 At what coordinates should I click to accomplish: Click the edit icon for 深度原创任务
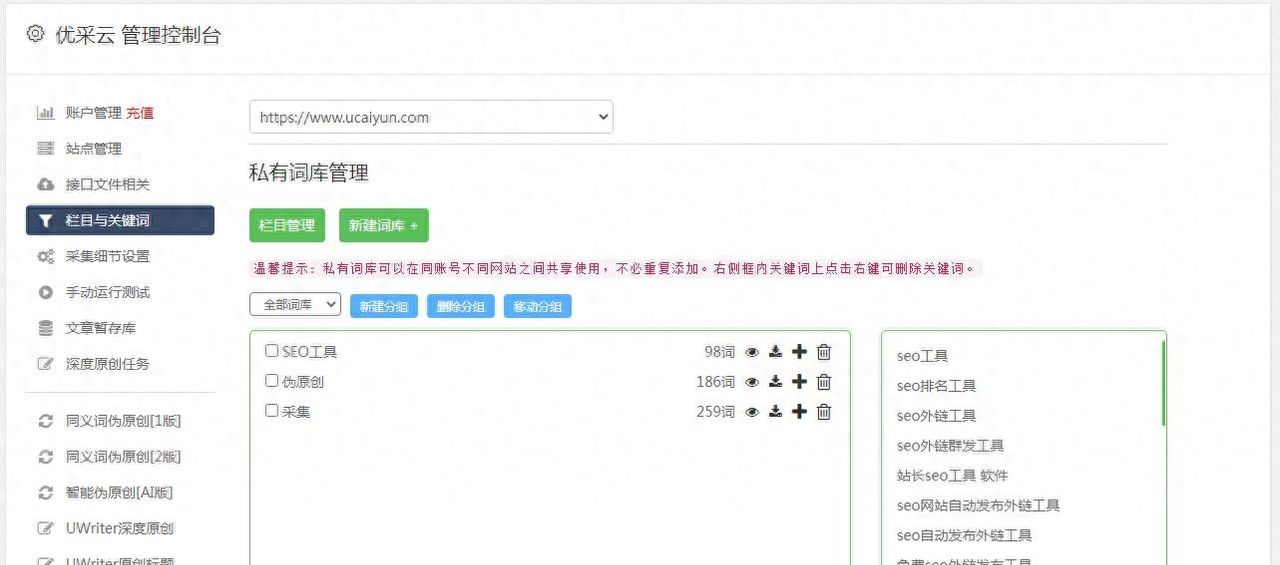tap(45, 364)
